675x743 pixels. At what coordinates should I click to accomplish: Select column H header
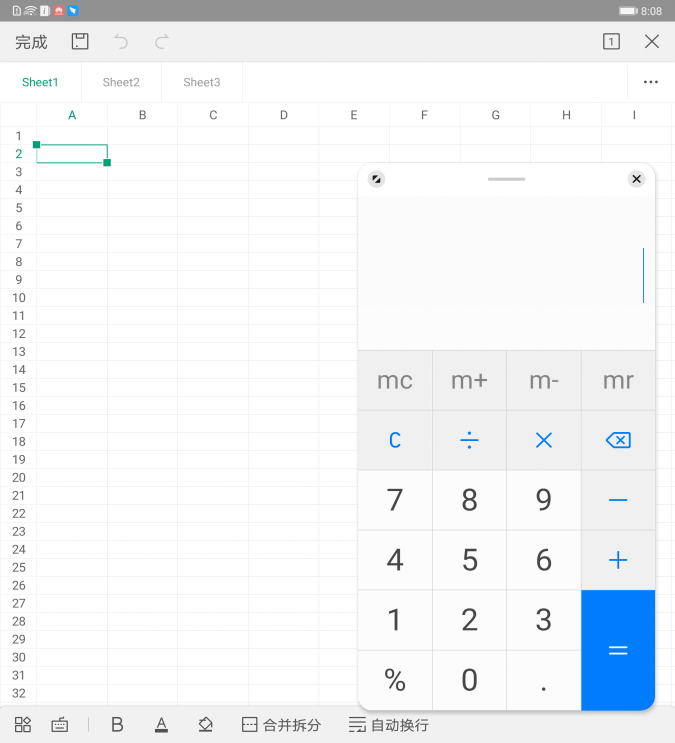point(566,115)
